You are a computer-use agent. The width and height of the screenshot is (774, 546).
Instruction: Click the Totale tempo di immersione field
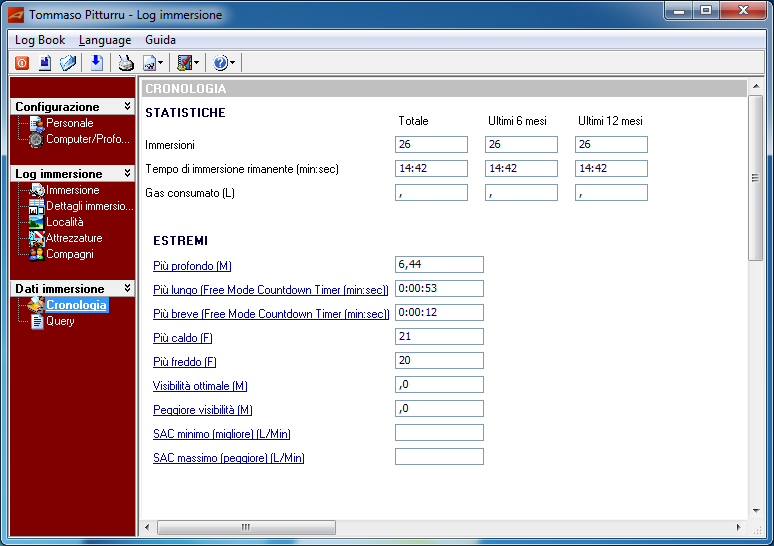tap(431, 168)
